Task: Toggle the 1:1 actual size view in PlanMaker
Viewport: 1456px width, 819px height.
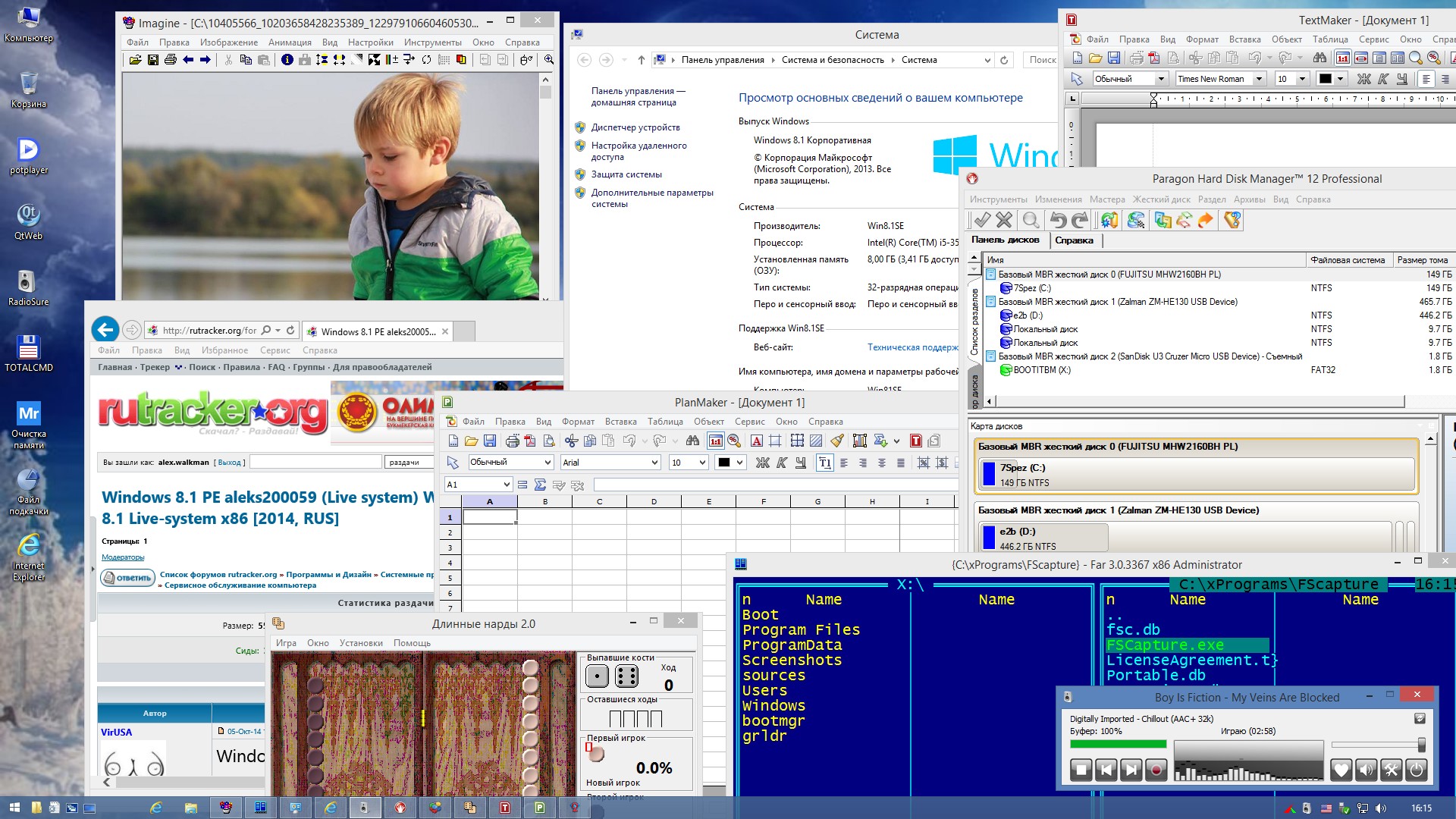Action: (715, 441)
